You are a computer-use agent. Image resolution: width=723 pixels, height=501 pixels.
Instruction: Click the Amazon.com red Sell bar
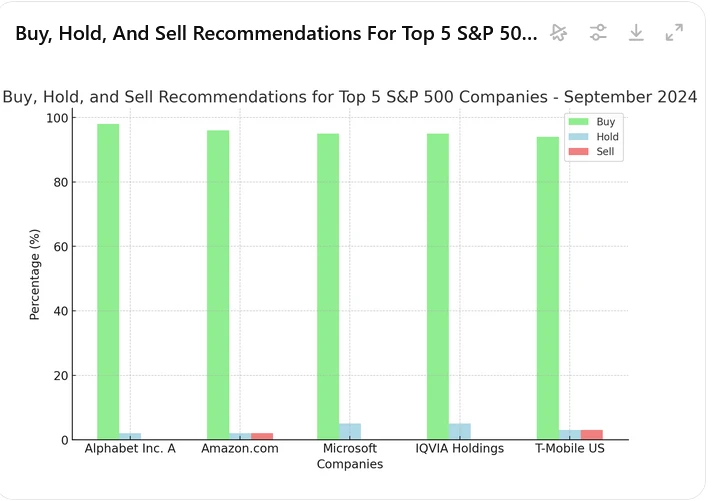[262, 437]
